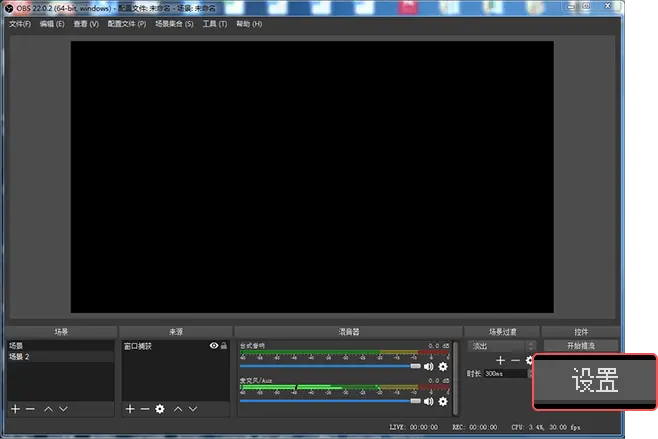658x439 pixels.
Task: Click the OBS logo in the title bar
Action: pyautogui.click(x=9, y=8)
